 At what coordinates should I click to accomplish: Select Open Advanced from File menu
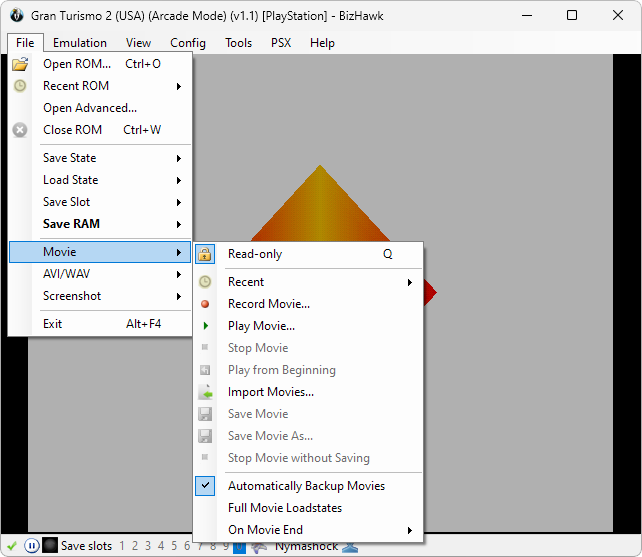[90, 108]
